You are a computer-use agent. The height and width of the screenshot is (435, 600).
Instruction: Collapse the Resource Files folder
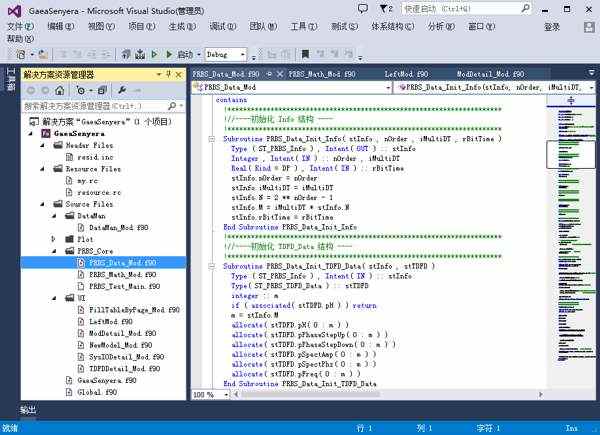pyautogui.click(x=42, y=169)
